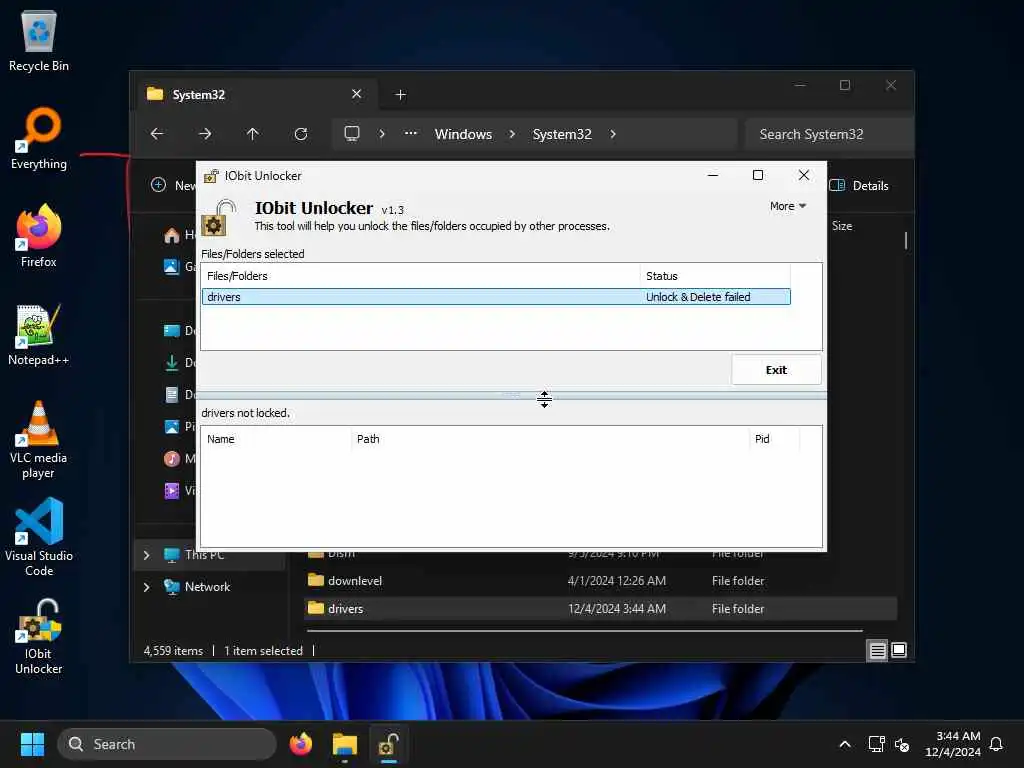Select the drivers folder in Explorer
The height and width of the screenshot is (768, 1024).
pos(601,609)
